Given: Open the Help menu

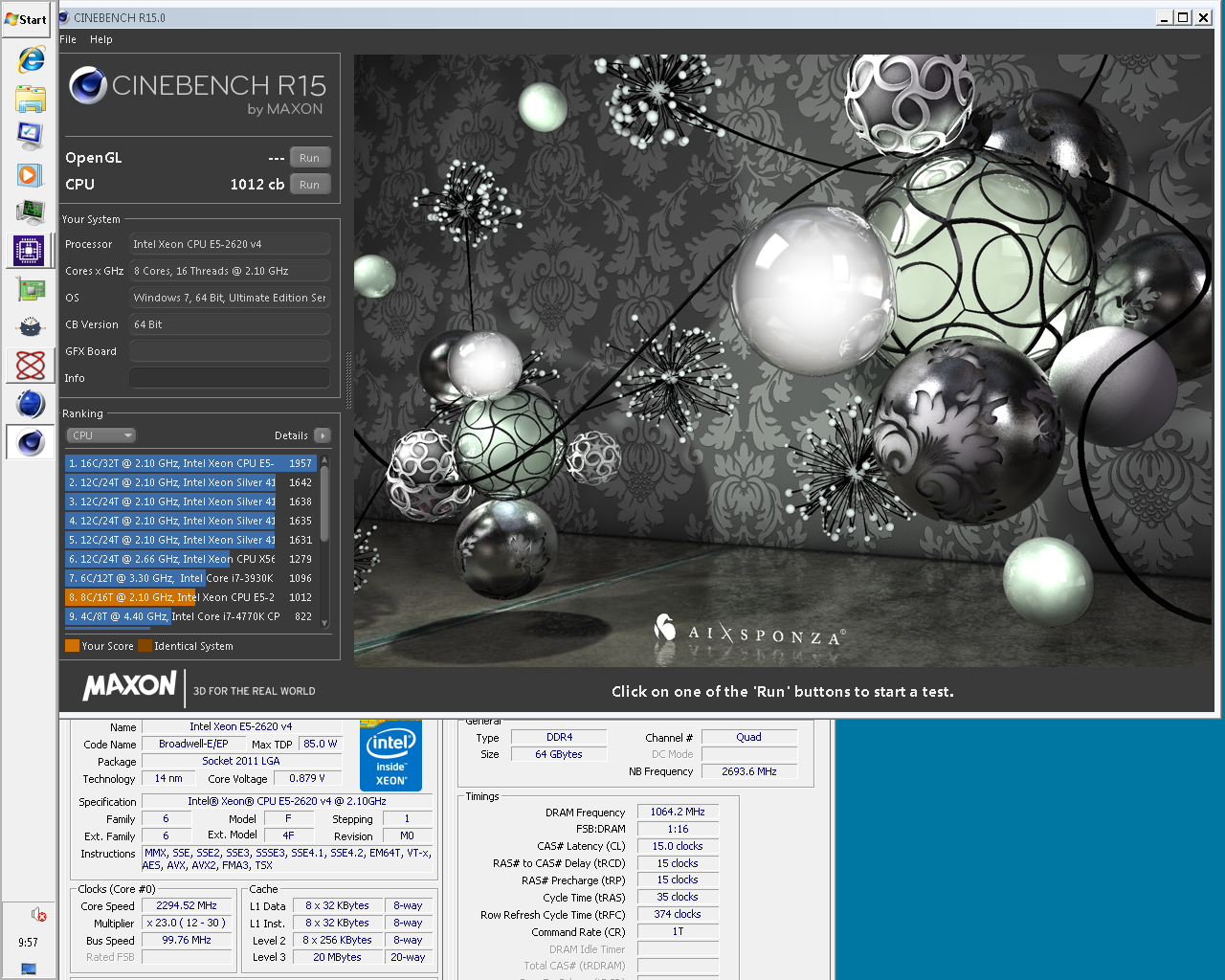Looking at the screenshot, I should click(101, 39).
